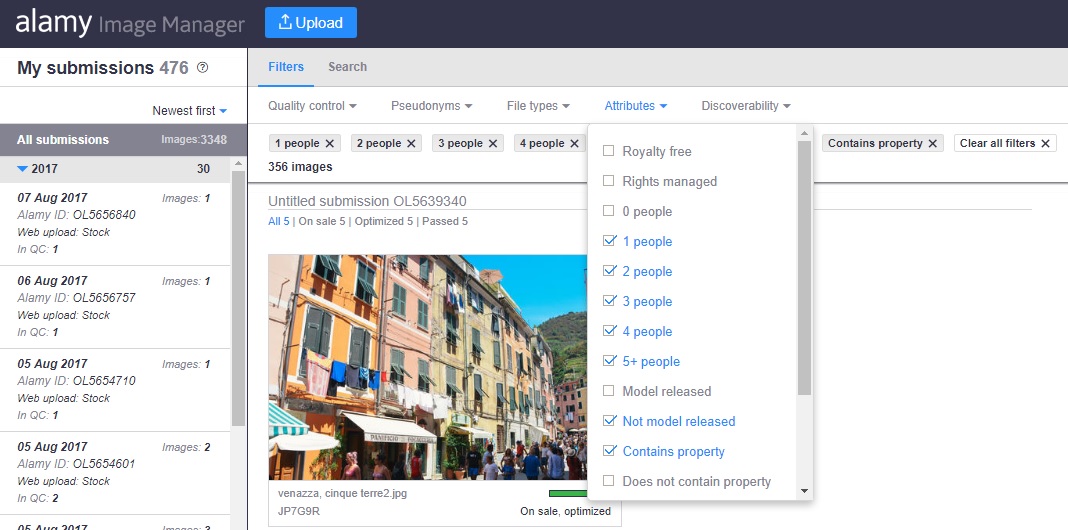Remove the 'Contains property' filter tag

[x=933, y=143]
